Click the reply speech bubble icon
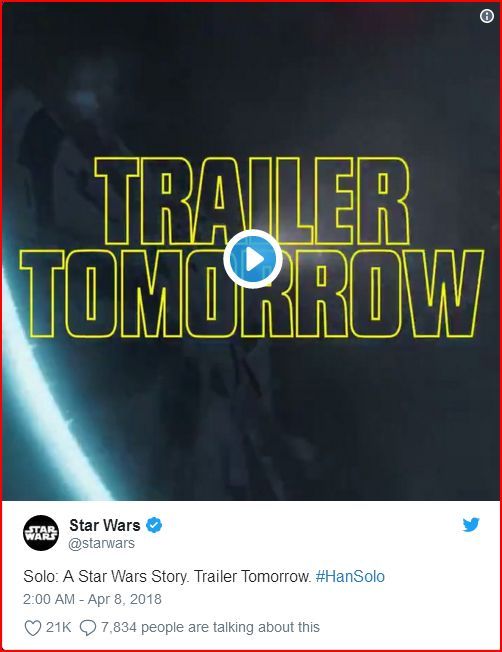The width and height of the screenshot is (502, 652). pos(87,627)
